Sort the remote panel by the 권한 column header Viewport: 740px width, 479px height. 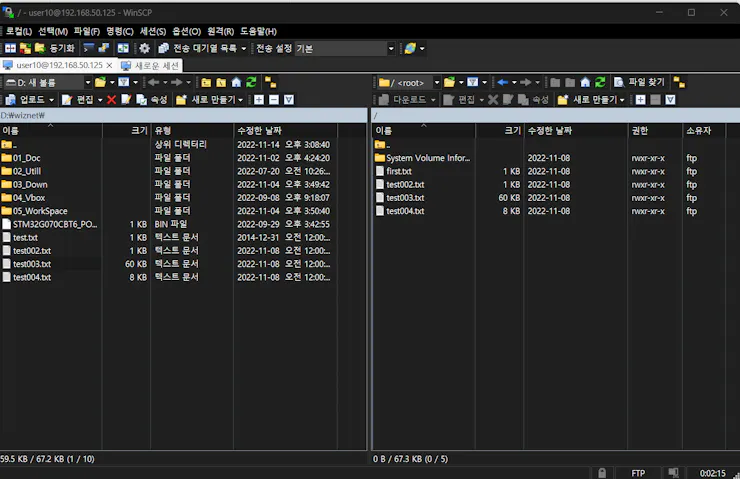[655, 130]
